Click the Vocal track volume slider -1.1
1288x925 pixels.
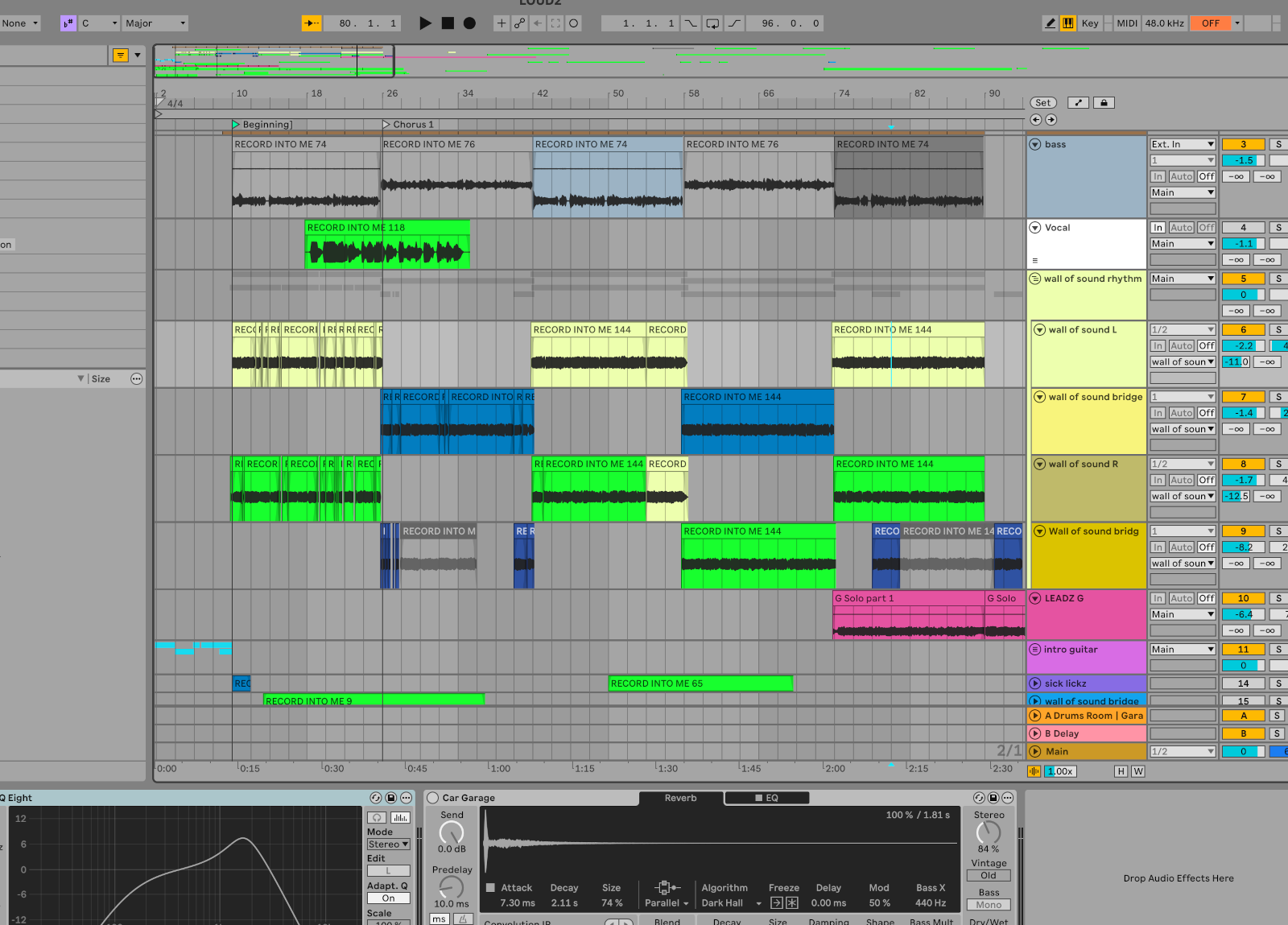(x=1244, y=244)
